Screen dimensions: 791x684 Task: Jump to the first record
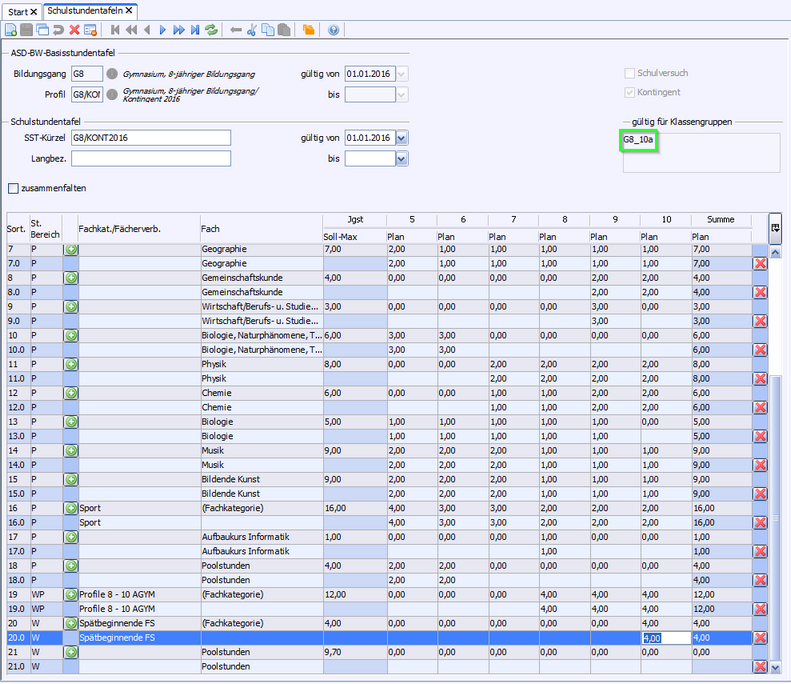click(x=116, y=30)
